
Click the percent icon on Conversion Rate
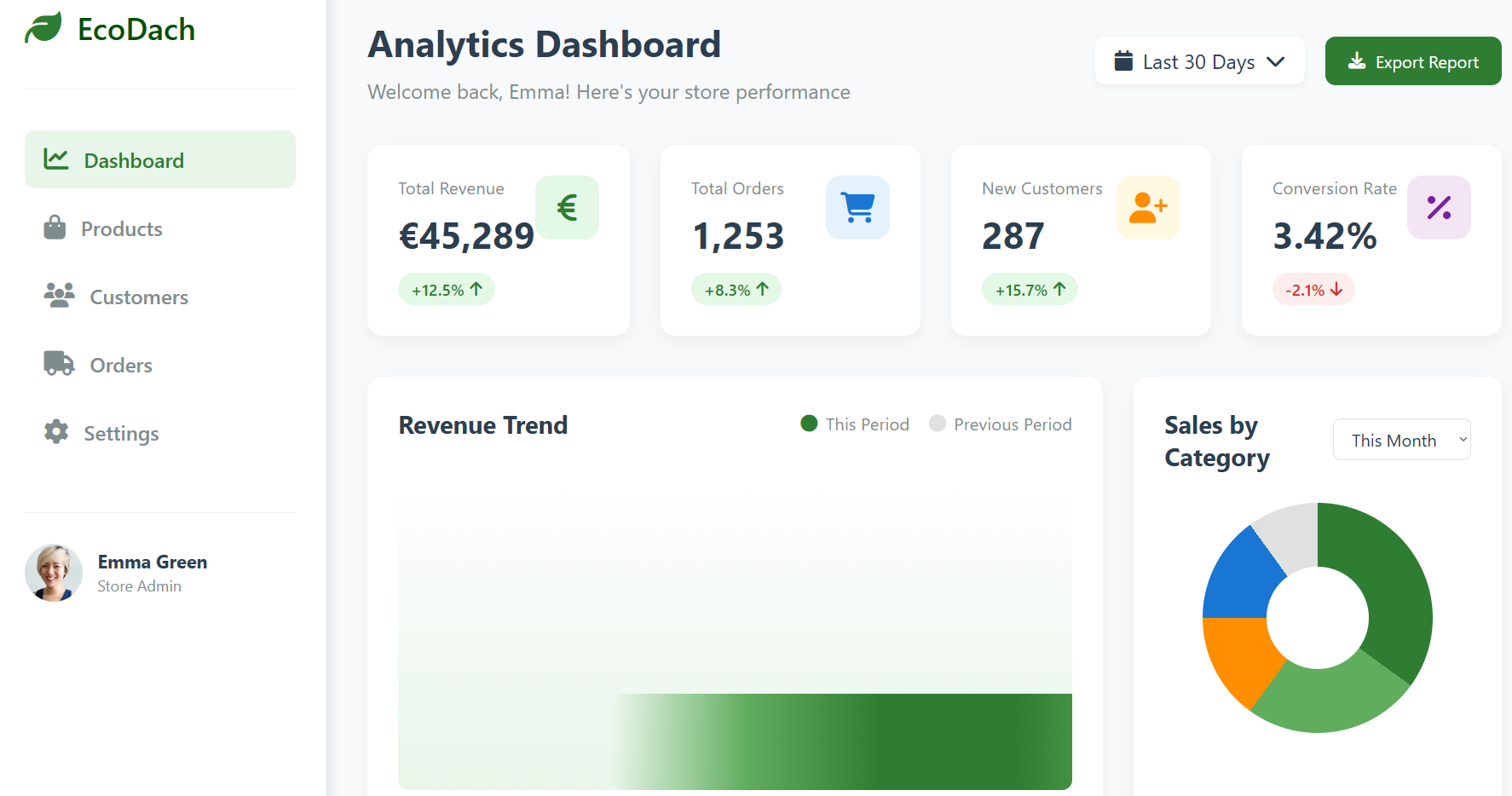click(1439, 207)
